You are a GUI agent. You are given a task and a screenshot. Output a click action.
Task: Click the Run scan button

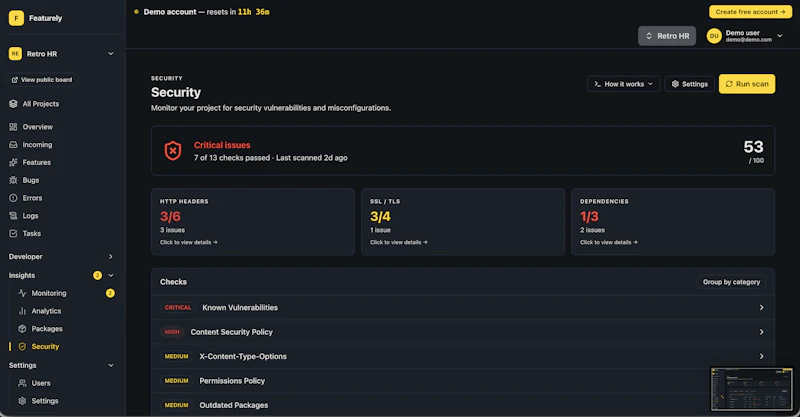[747, 84]
